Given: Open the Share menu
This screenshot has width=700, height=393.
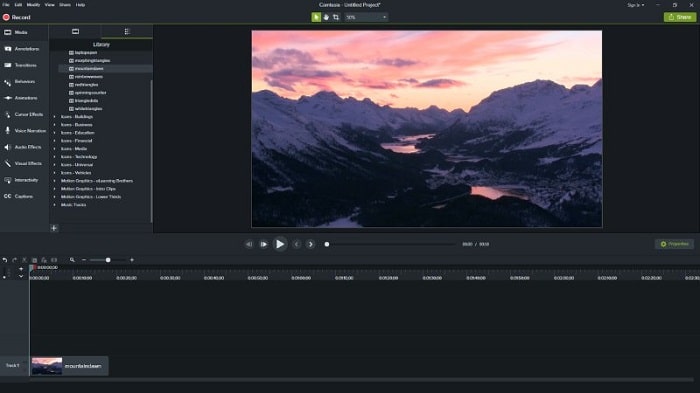Looking at the screenshot, I should click(x=65, y=4).
